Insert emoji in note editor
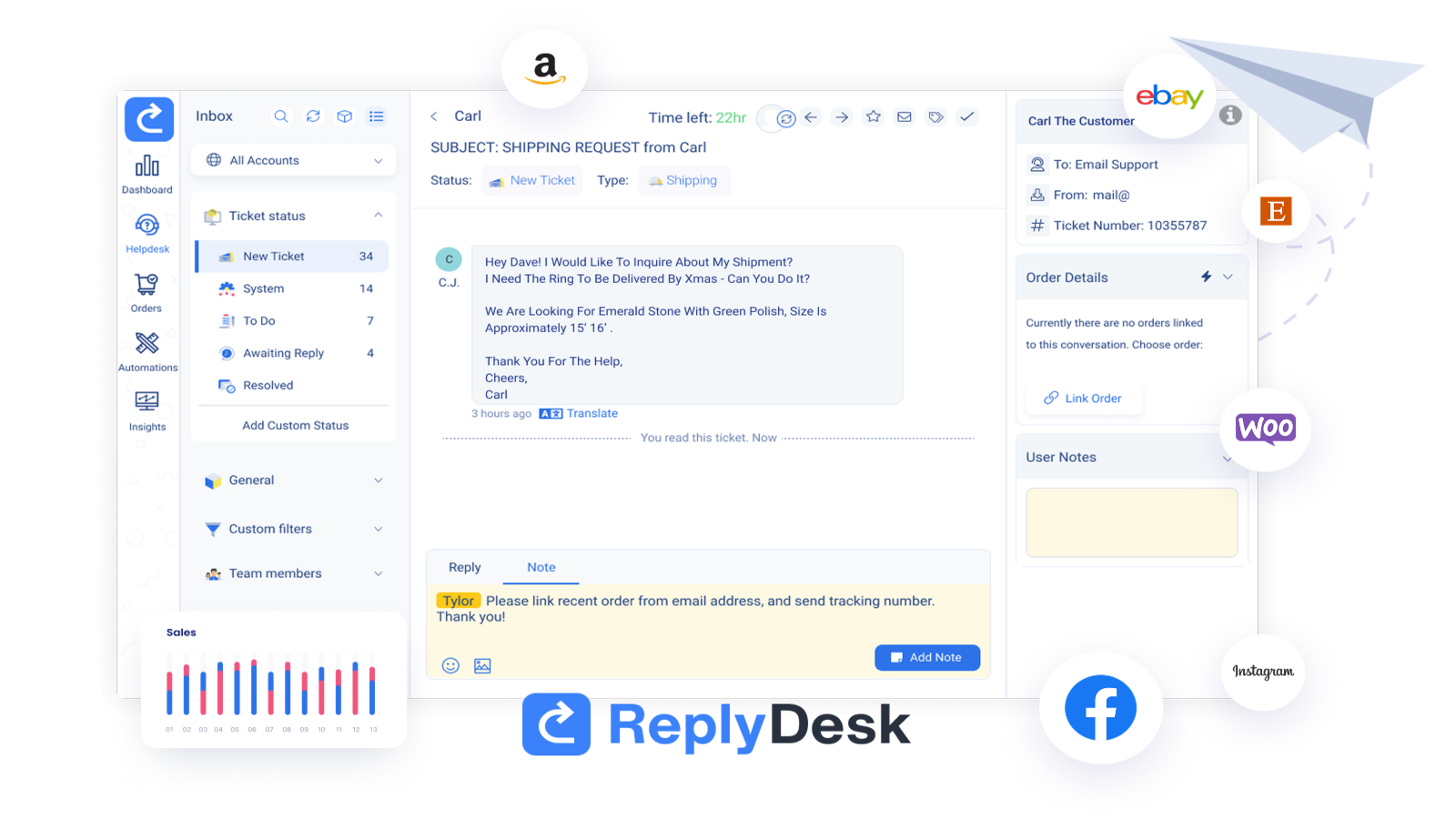This screenshot has width=1456, height=819. pos(450,665)
